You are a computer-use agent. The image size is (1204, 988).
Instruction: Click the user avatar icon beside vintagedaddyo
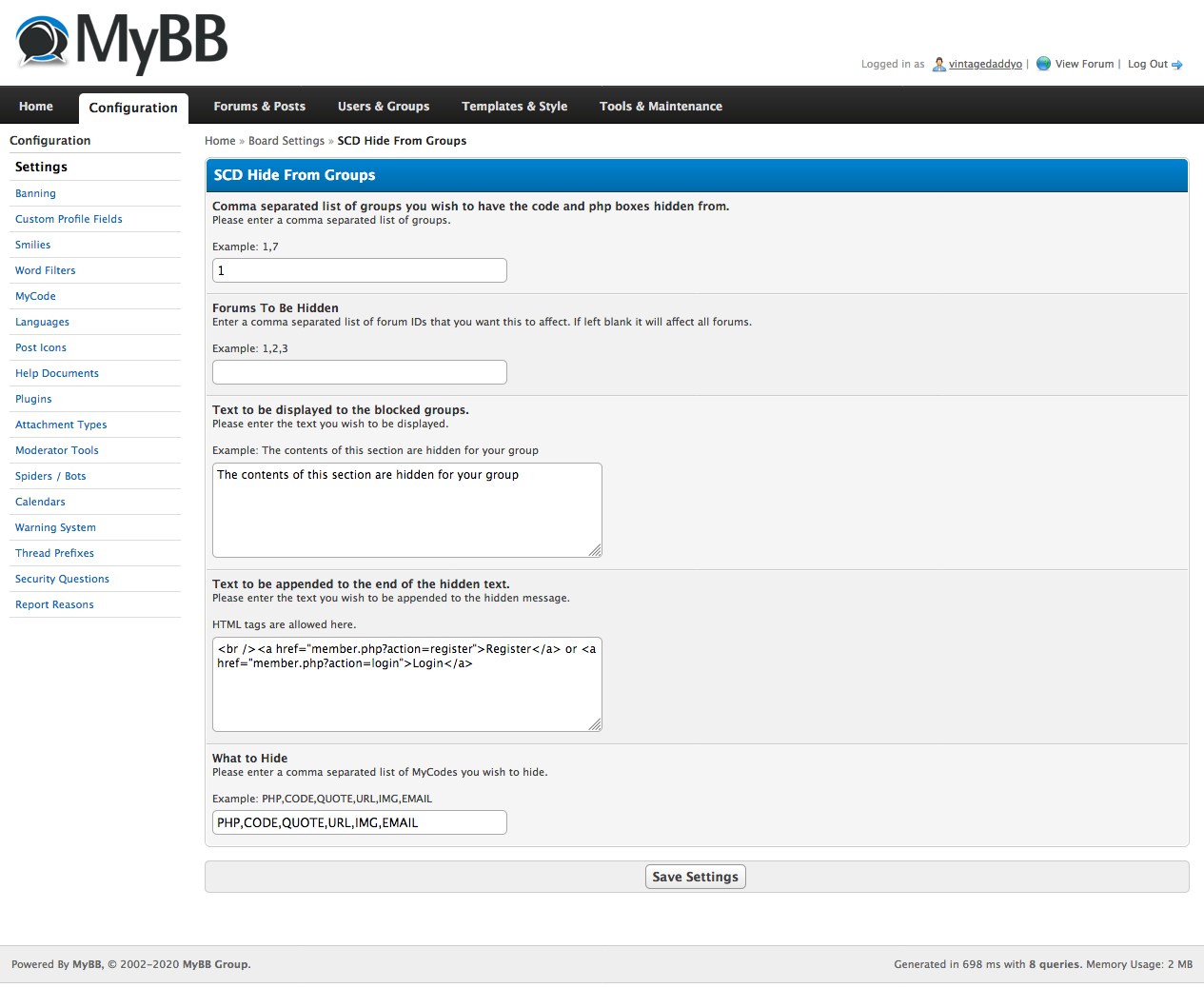click(939, 64)
